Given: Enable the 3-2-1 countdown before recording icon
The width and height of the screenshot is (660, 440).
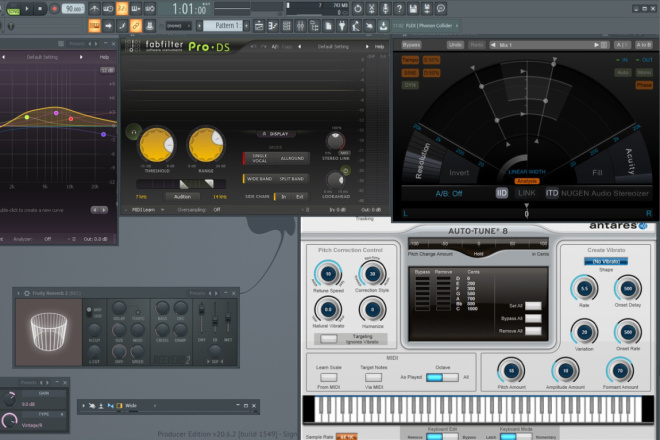Looking at the screenshot, I should (122, 8).
